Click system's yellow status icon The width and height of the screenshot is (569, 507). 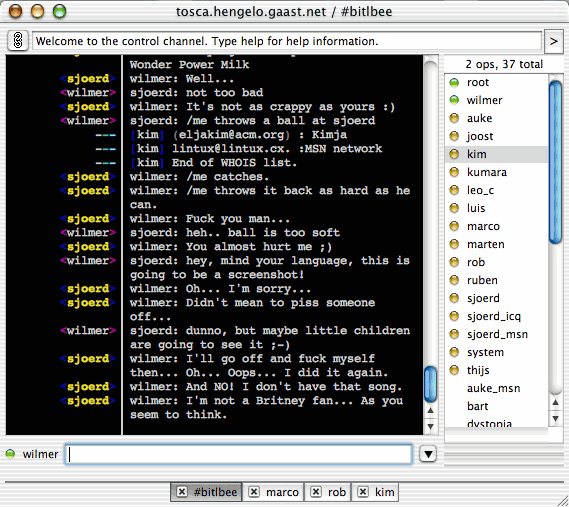click(x=454, y=352)
